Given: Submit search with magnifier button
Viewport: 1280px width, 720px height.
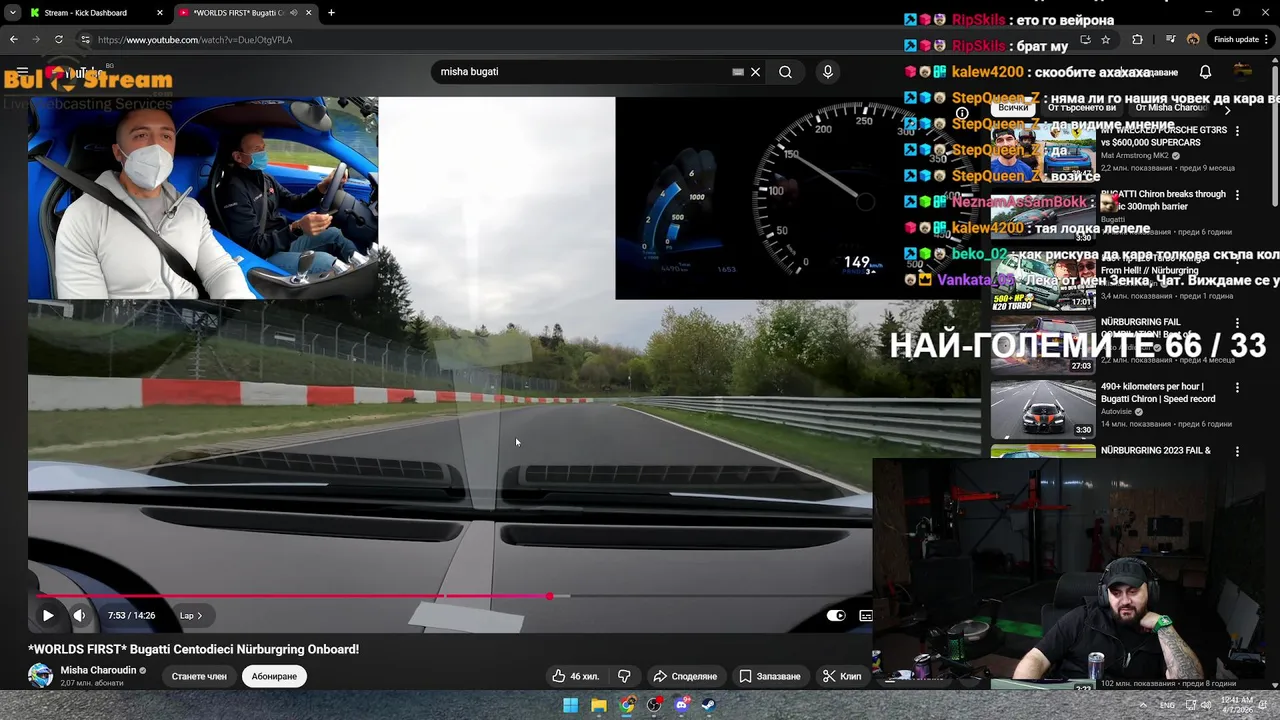Looking at the screenshot, I should click(786, 72).
